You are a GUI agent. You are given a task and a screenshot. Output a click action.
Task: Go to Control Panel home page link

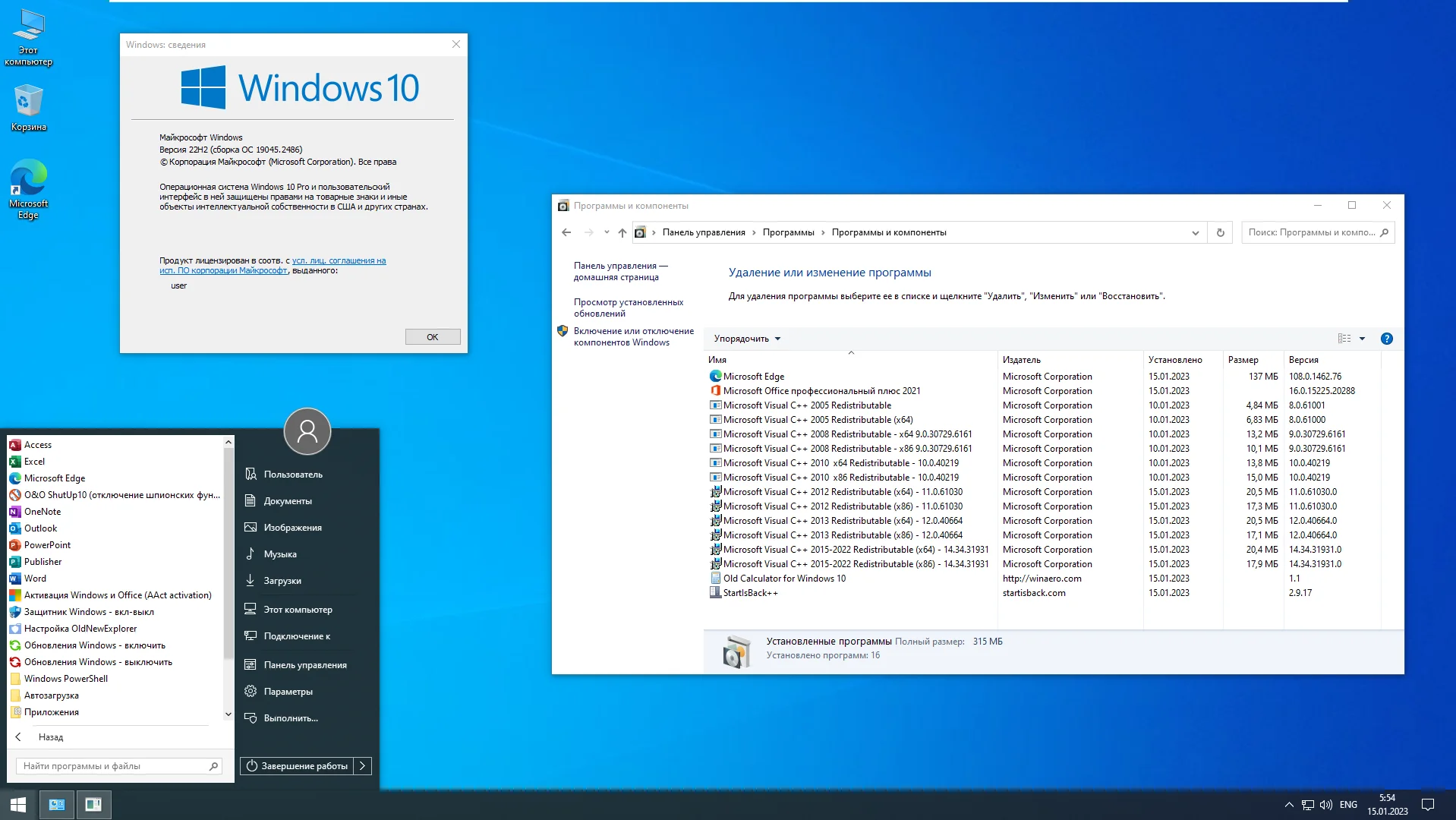(620, 271)
